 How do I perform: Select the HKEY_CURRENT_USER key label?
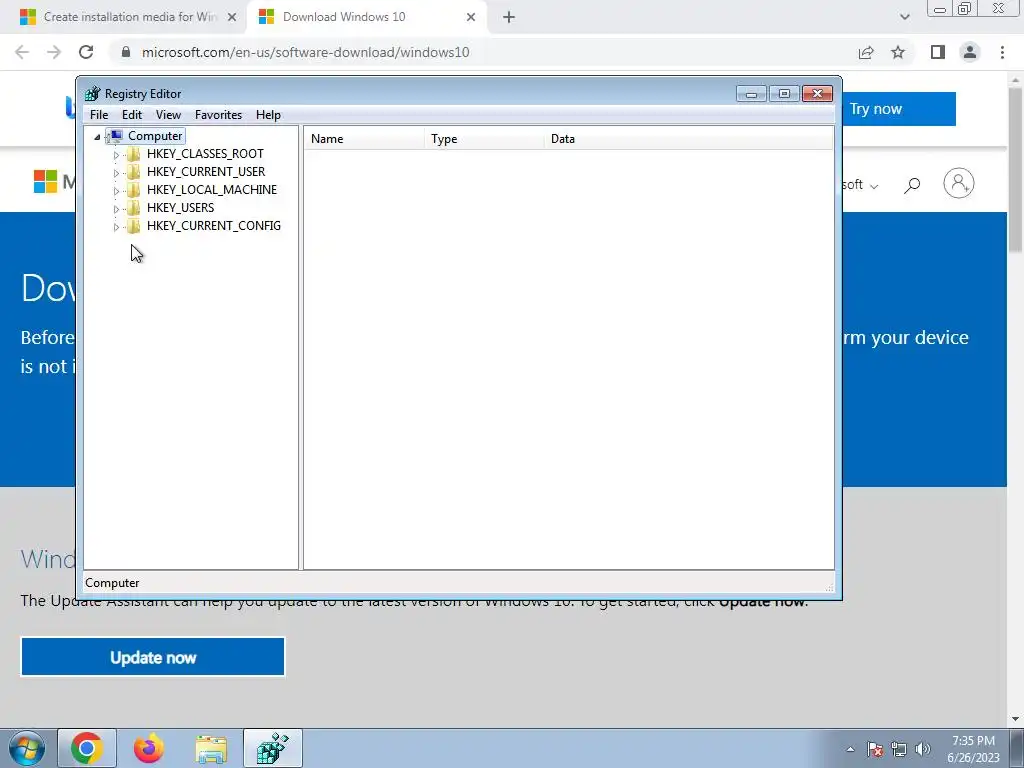pyautogui.click(x=206, y=172)
